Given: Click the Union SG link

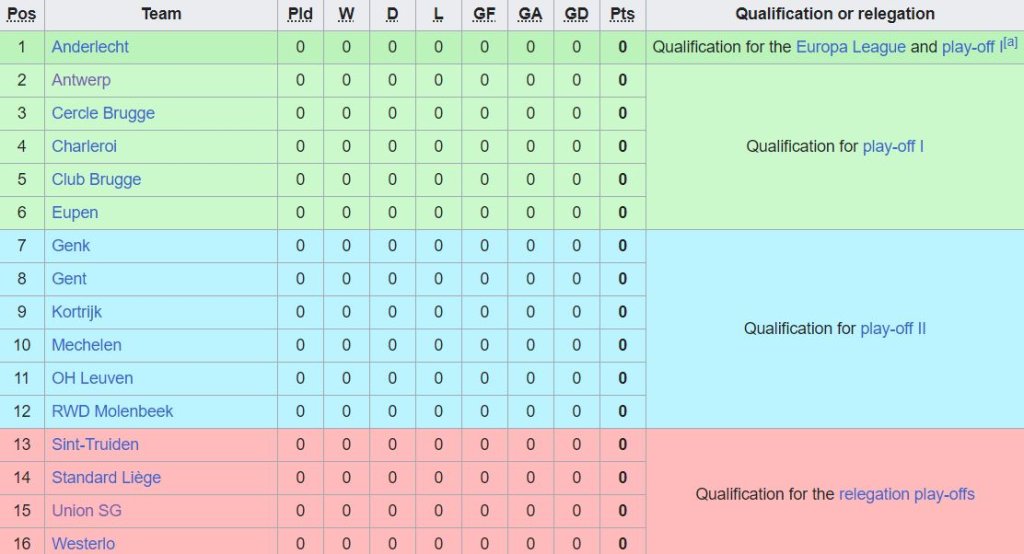Looking at the screenshot, I should pos(86,511).
